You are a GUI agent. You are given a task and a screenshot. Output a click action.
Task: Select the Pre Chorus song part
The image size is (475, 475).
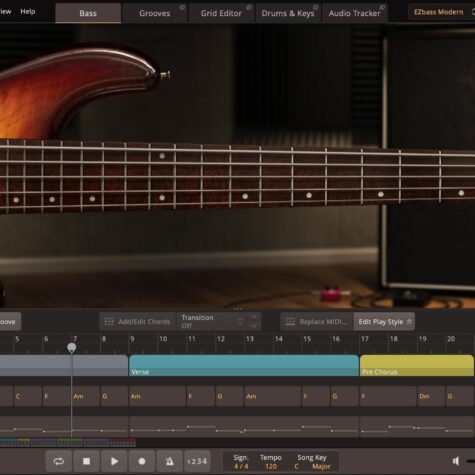(417, 365)
